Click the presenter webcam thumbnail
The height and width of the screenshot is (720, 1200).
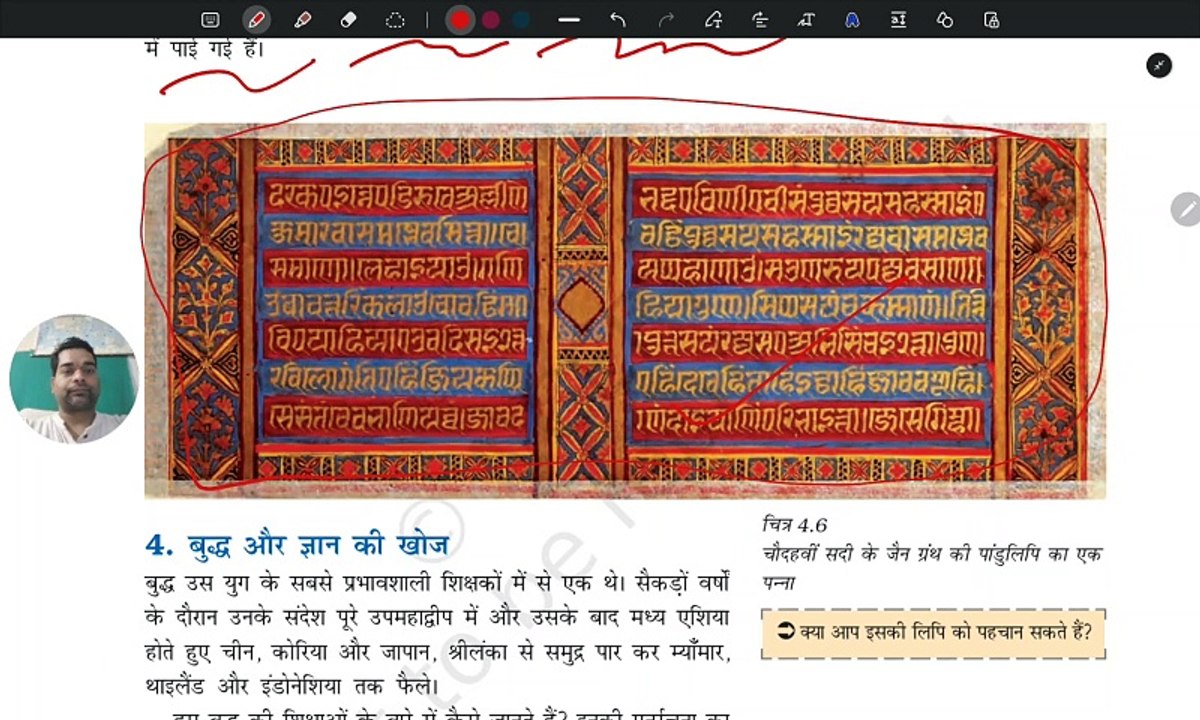[x=74, y=379]
